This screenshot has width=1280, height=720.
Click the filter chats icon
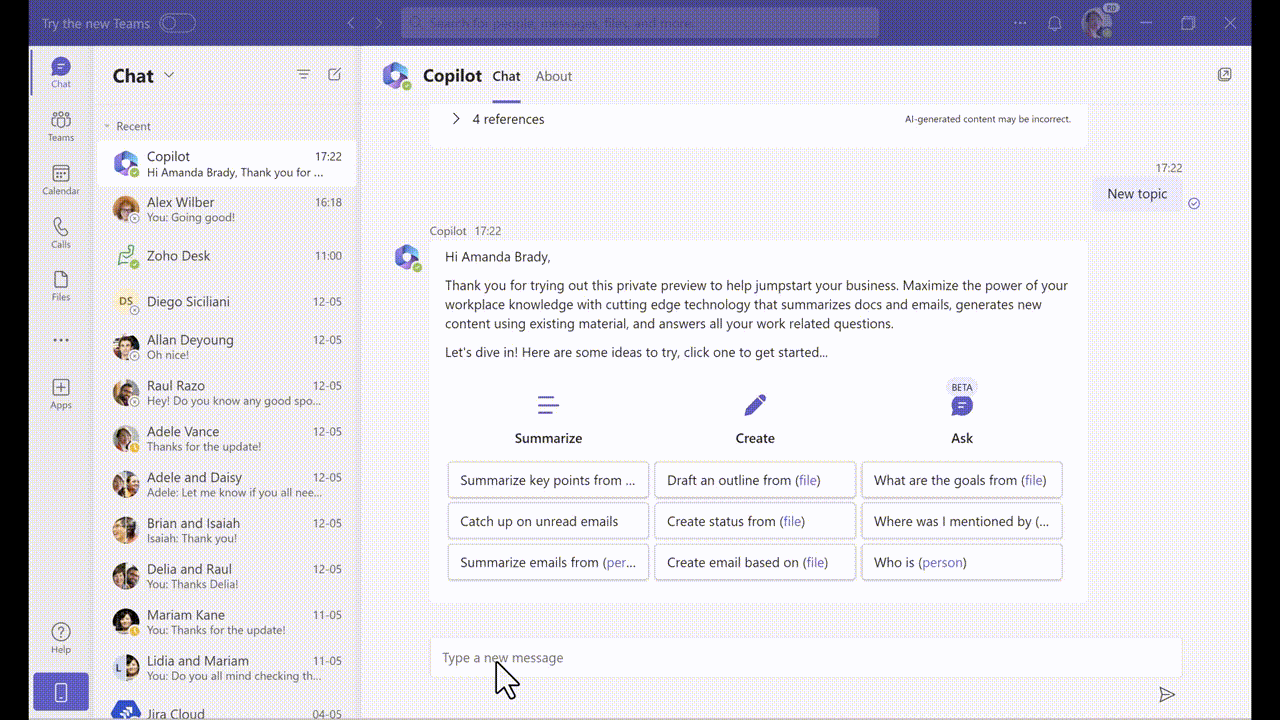click(304, 75)
